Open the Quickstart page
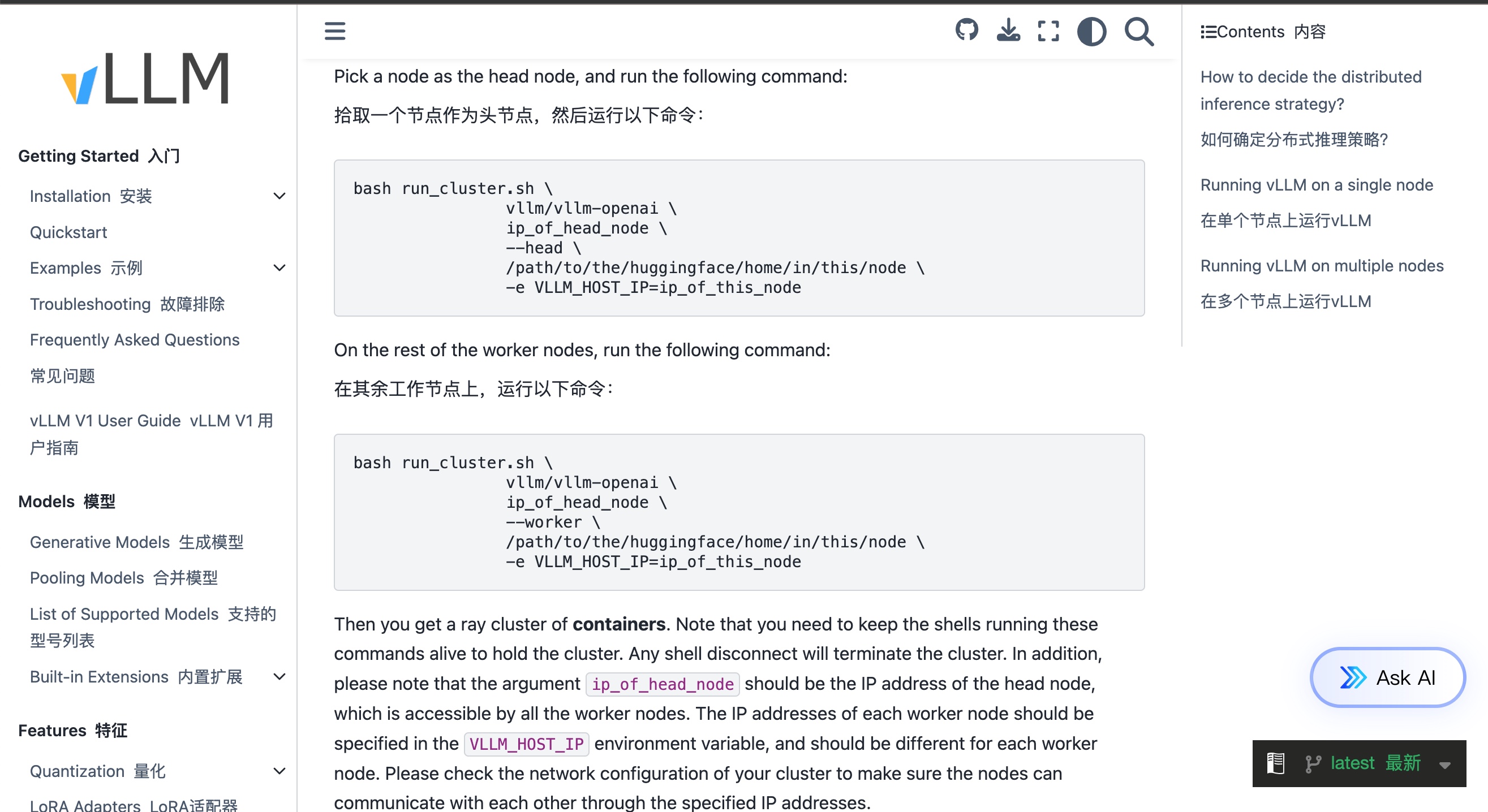Image resolution: width=1488 pixels, height=812 pixels. tap(68, 232)
